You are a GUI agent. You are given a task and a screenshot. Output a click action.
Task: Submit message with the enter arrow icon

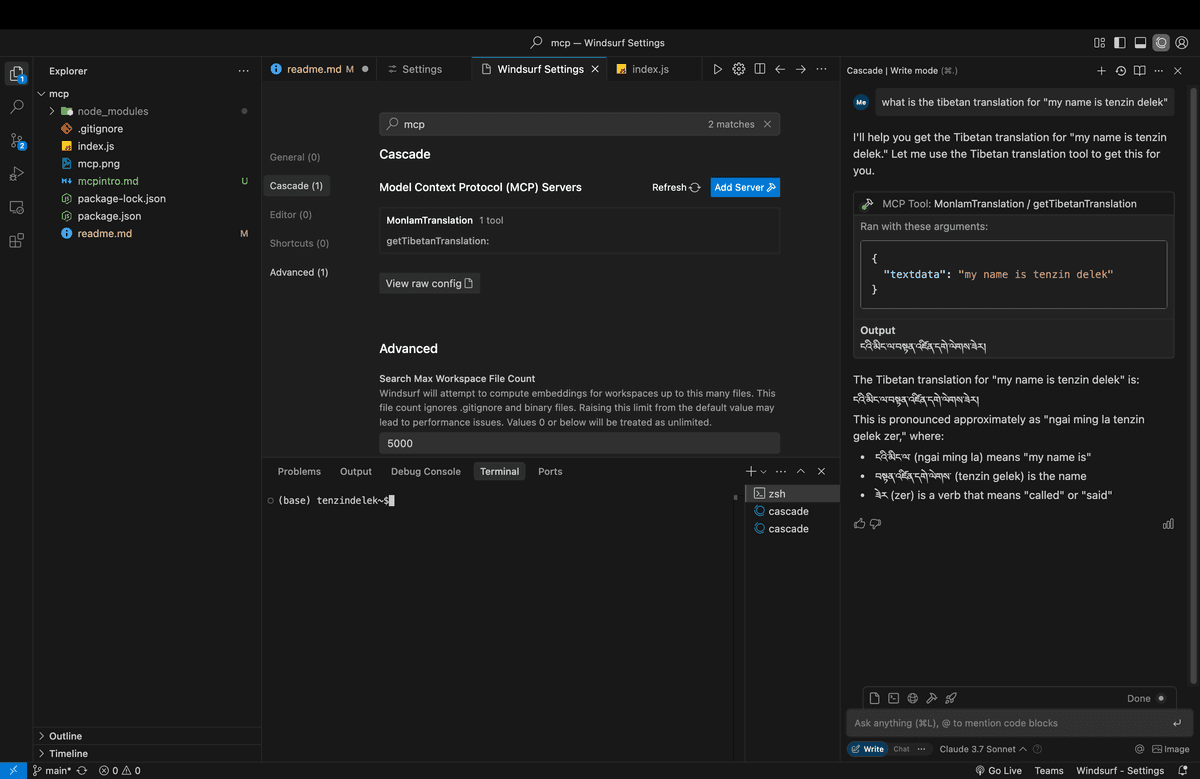[1177, 723]
